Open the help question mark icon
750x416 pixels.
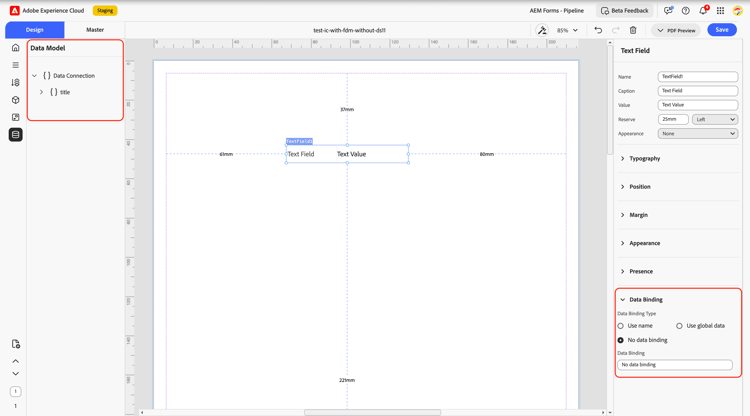(685, 11)
